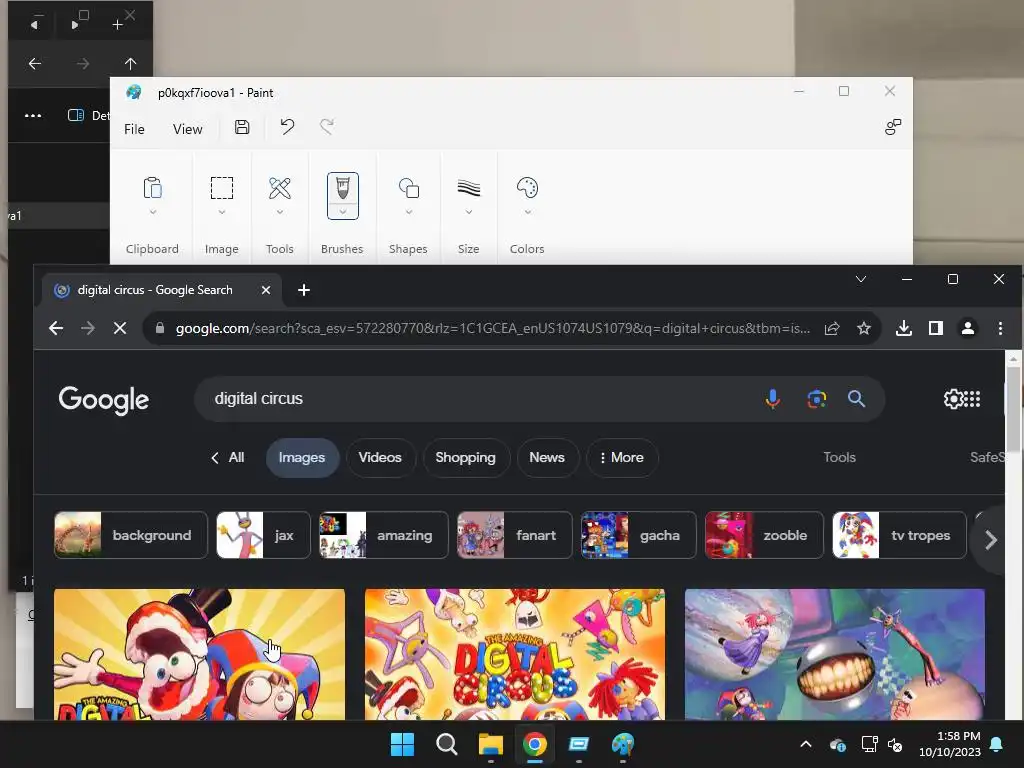Select the Images results tab
Image resolution: width=1024 pixels, height=768 pixels.
302,457
